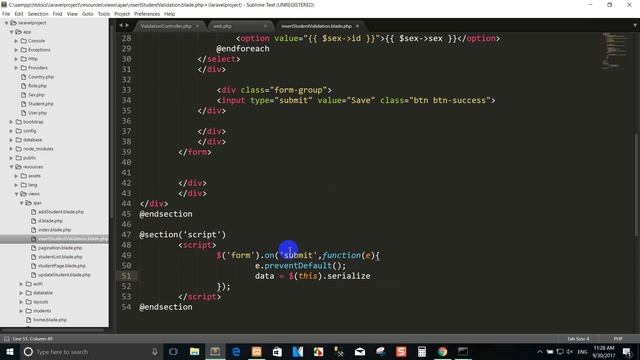Open the Tools menu
The image size is (640, 360).
[x=104, y=13]
